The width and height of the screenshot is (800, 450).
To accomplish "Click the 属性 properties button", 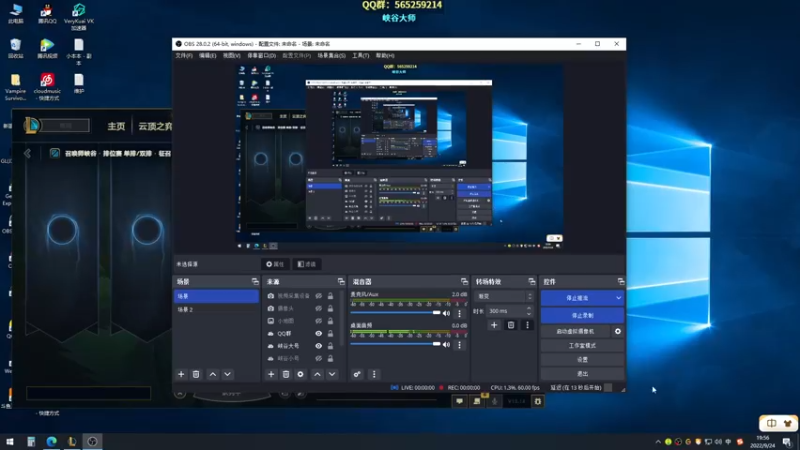I will 275,264.
